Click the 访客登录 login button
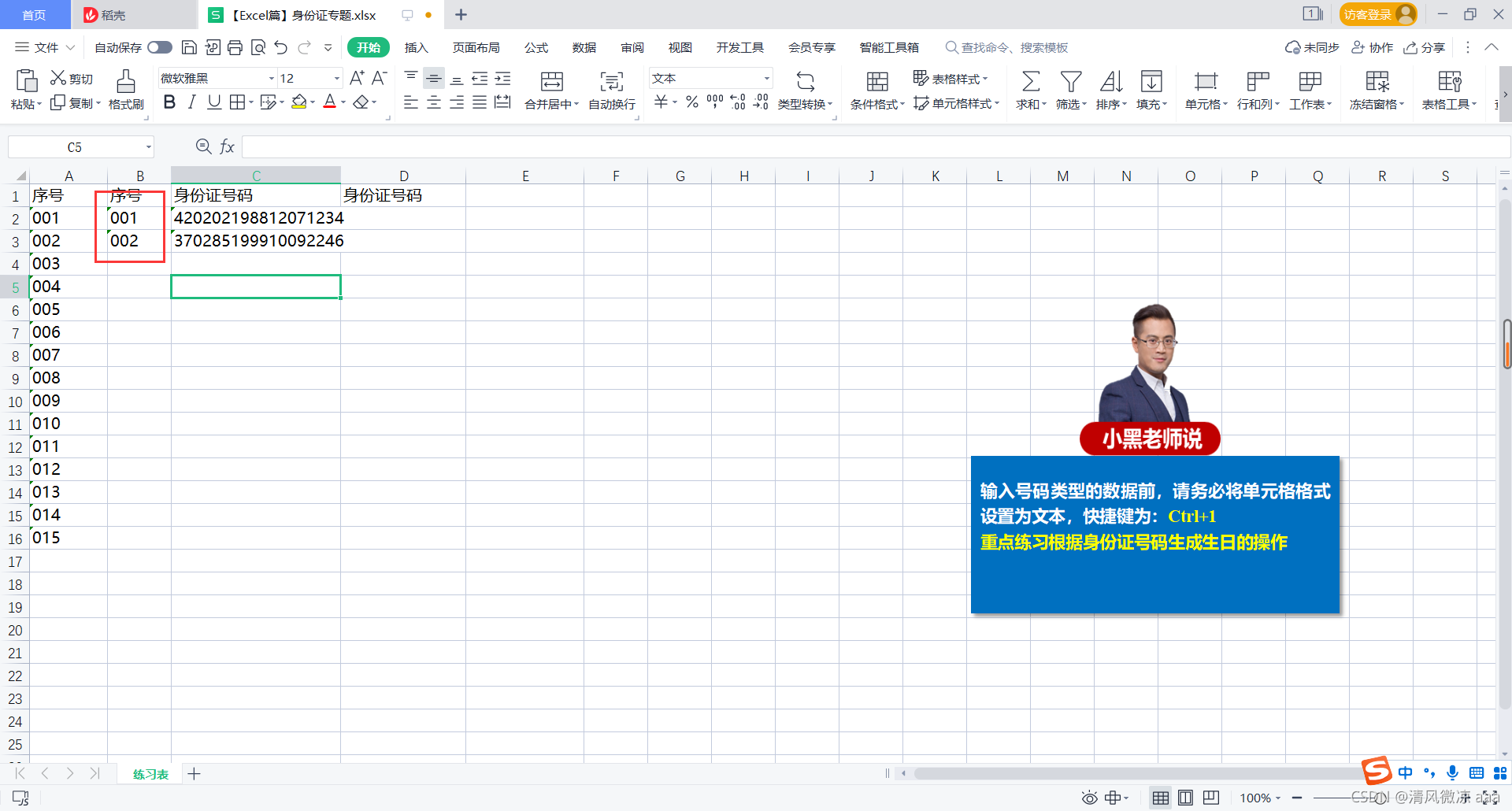 [1378, 14]
